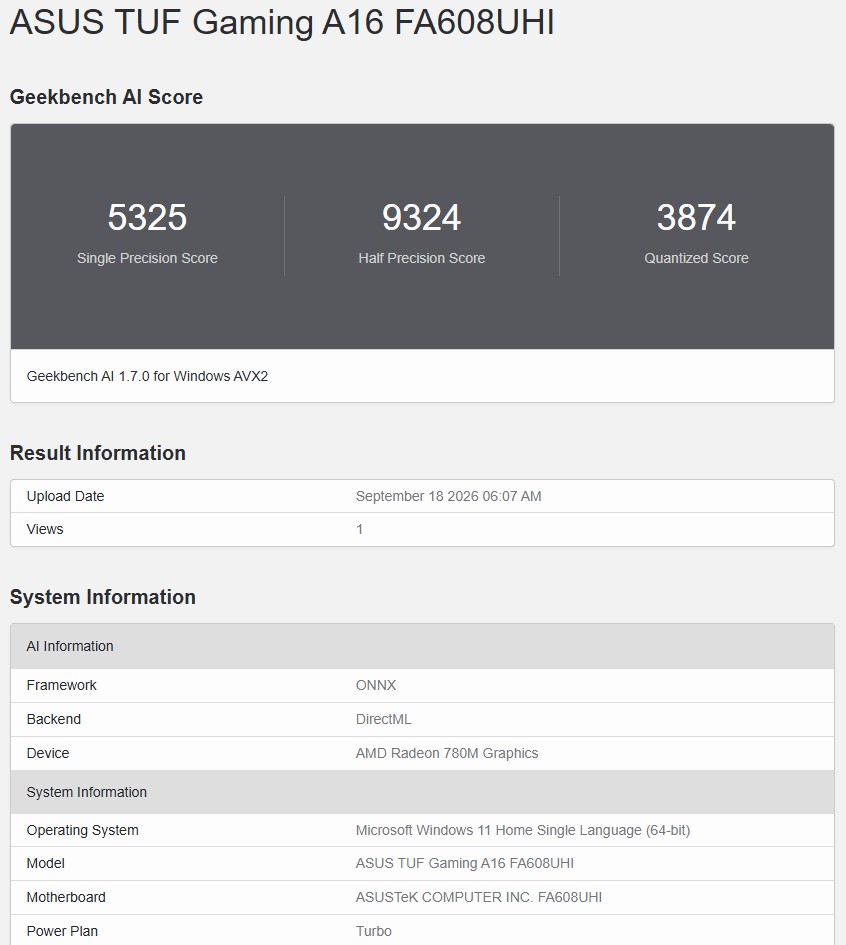Viewport: 846px width, 945px height.
Task: Click the Half Precision Score value 9324
Action: tap(422, 217)
